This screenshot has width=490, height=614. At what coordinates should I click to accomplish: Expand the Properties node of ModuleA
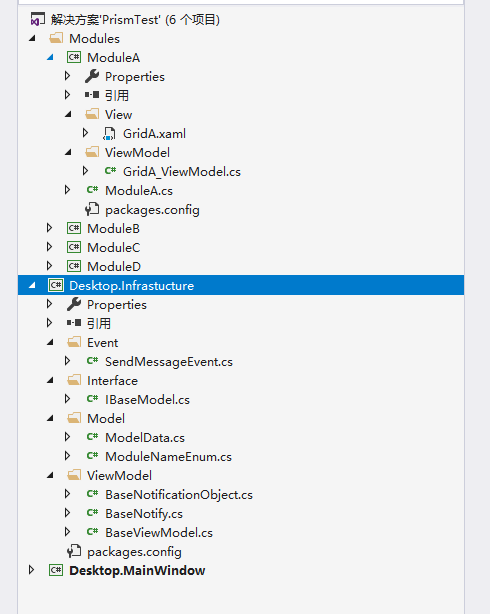(67, 76)
